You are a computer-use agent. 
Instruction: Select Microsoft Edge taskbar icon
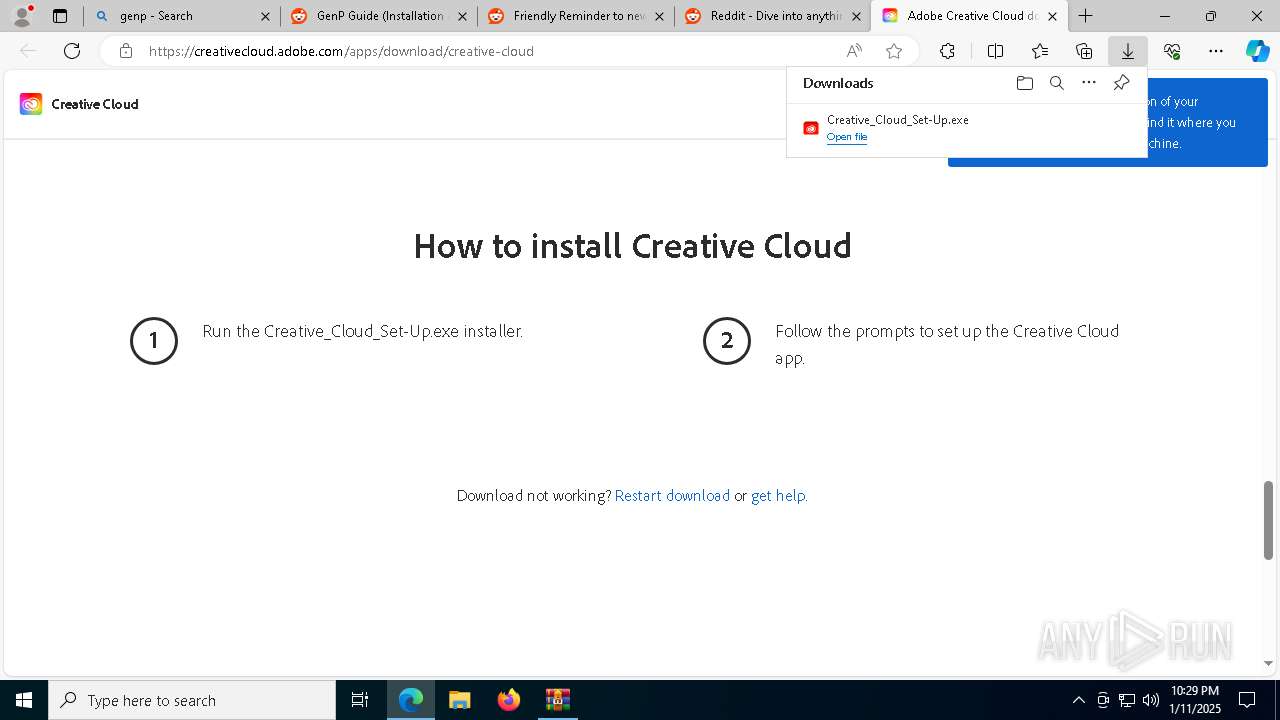[x=411, y=700]
